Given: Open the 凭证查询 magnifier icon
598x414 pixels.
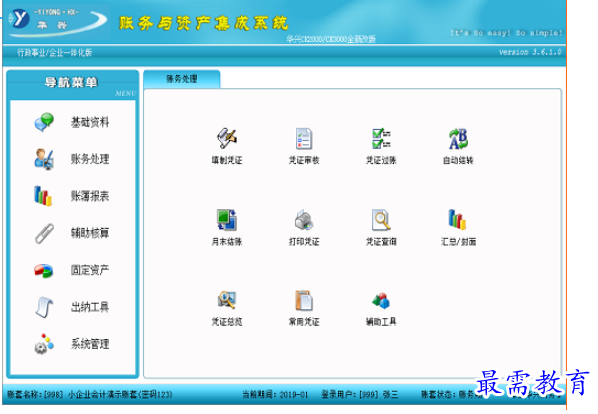Looking at the screenshot, I should click(x=381, y=220).
